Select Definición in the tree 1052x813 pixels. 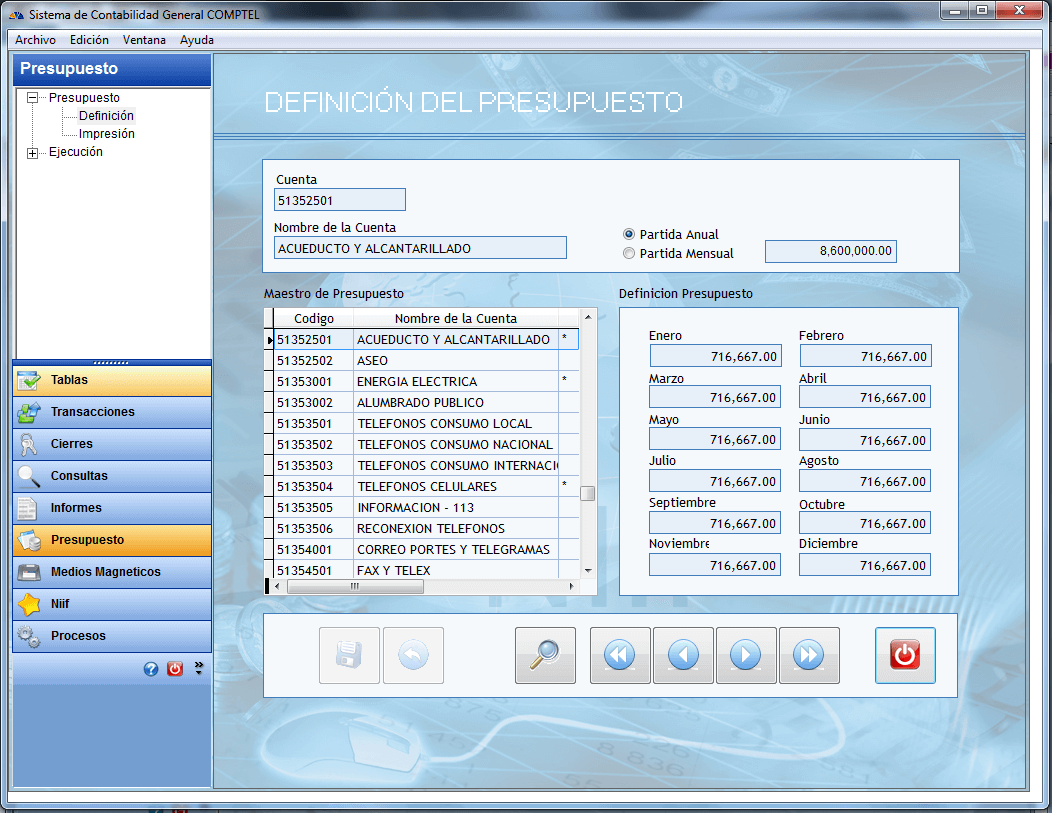(x=106, y=115)
